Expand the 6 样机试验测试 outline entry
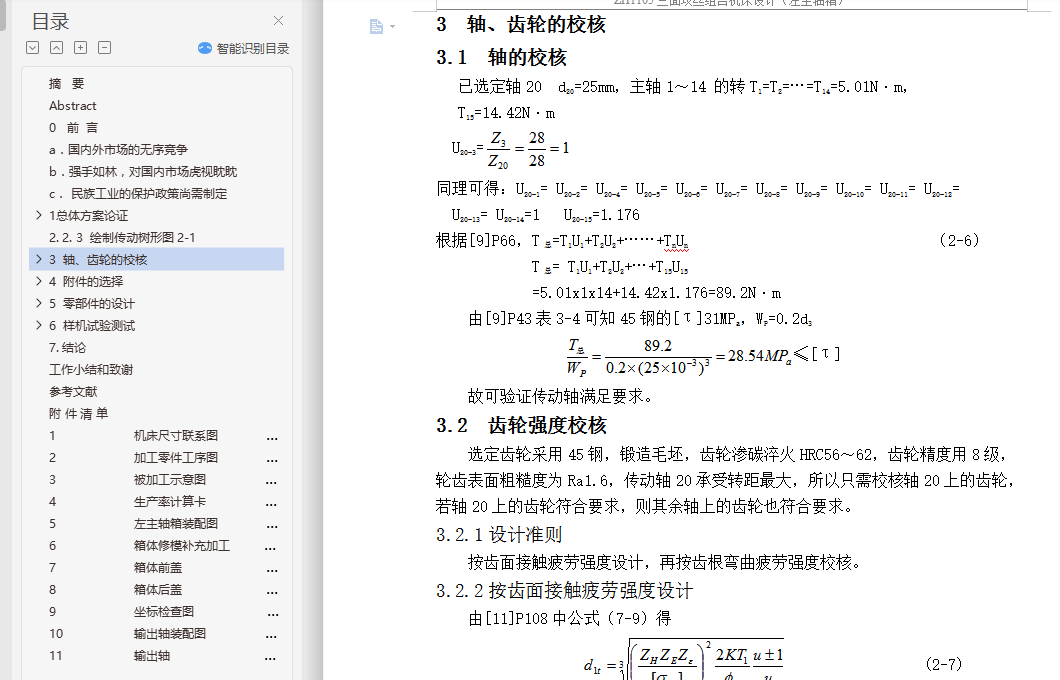This screenshot has width=1060, height=680. 39,325
